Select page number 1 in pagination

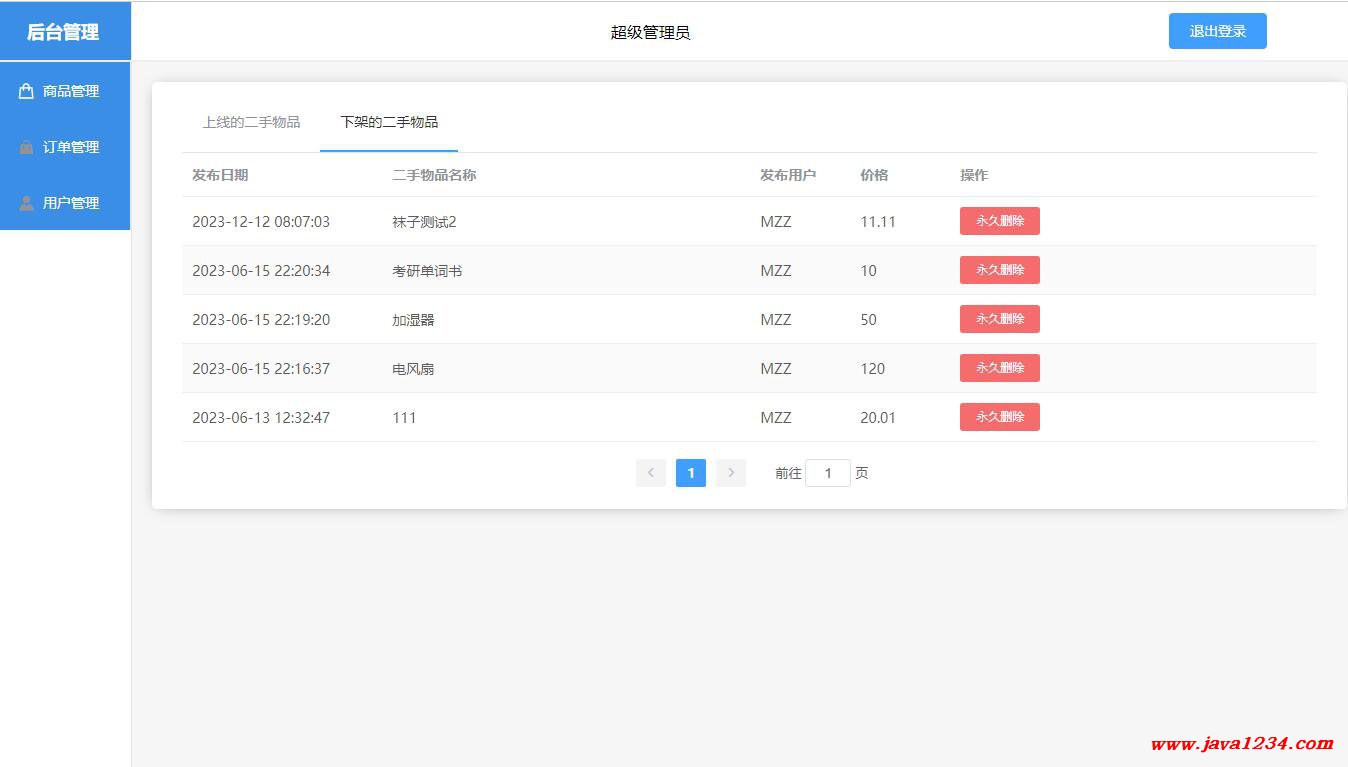pos(691,473)
